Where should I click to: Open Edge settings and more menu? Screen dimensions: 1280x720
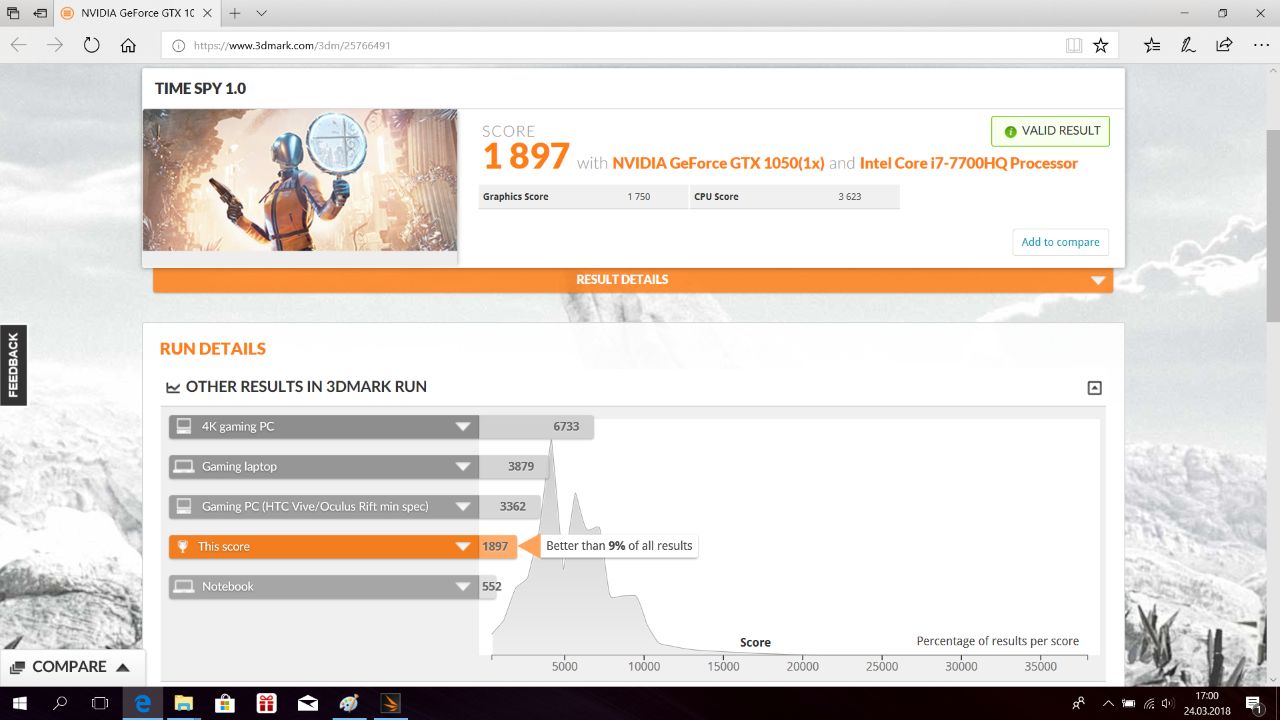pos(1260,45)
